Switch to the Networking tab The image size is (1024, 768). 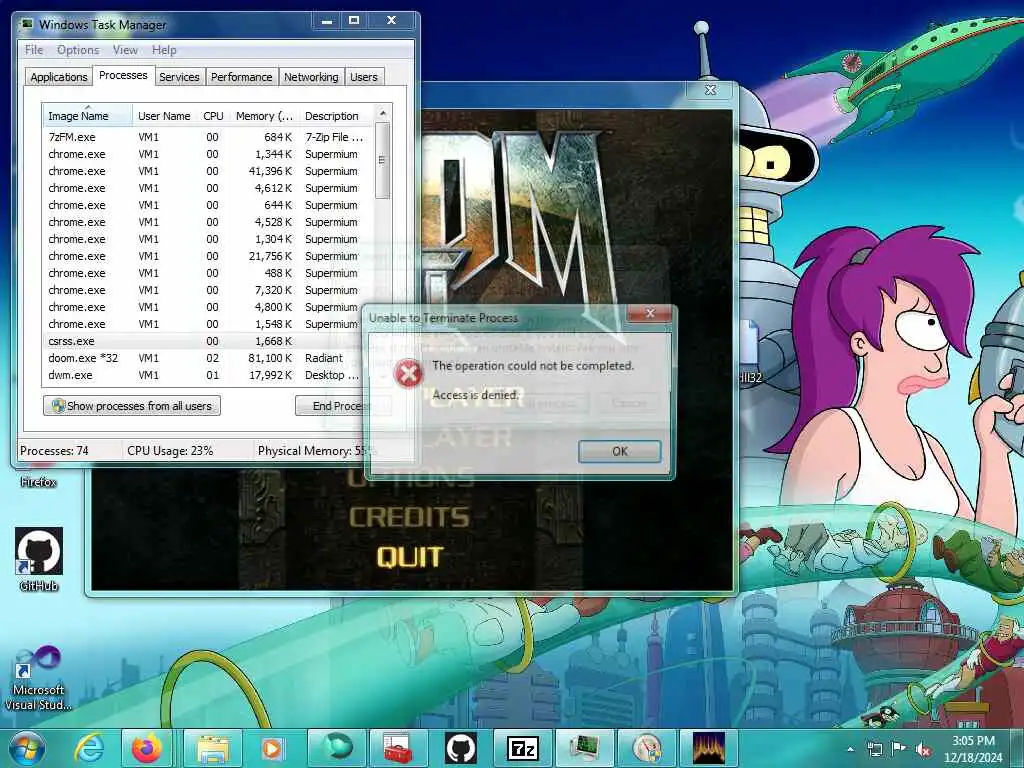click(x=311, y=76)
